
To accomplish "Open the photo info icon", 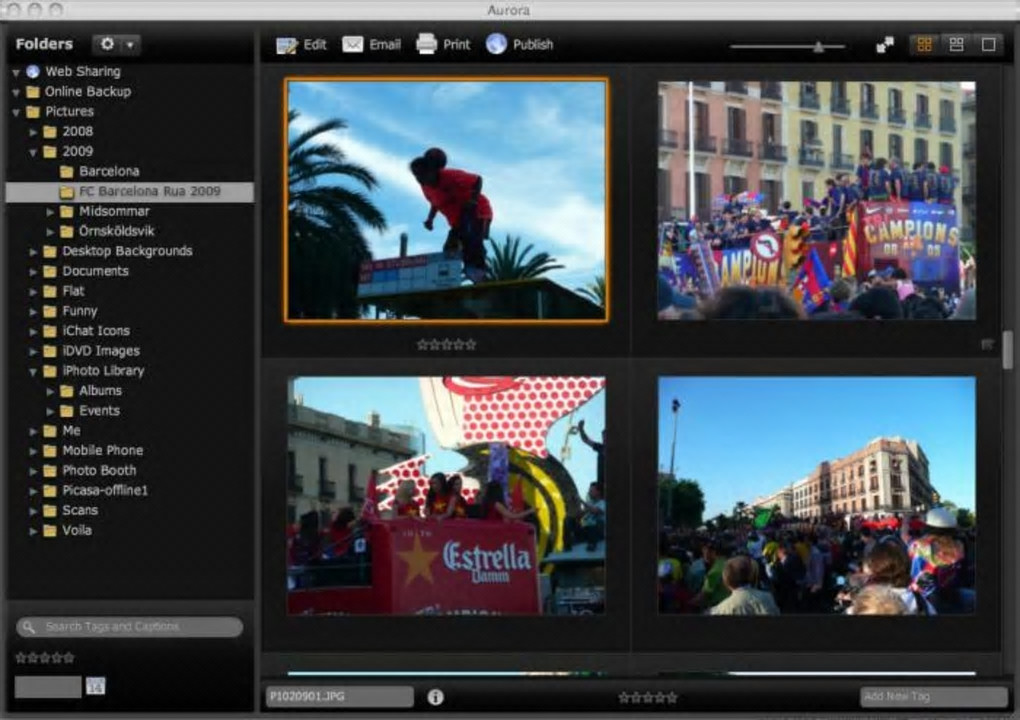I will pyautogui.click(x=436, y=697).
